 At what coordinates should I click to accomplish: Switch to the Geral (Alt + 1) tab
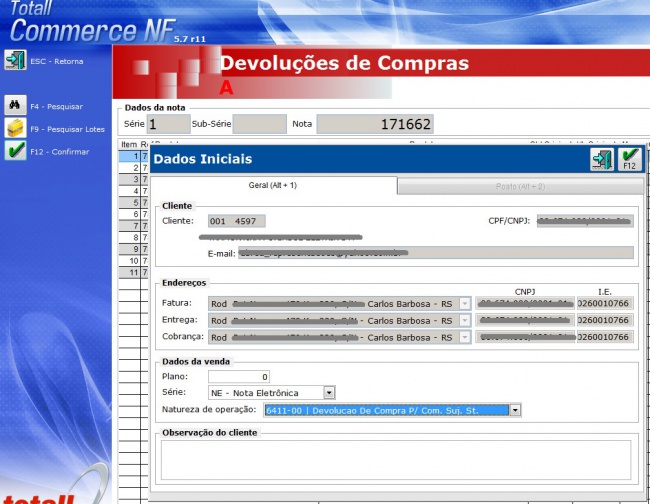272,186
